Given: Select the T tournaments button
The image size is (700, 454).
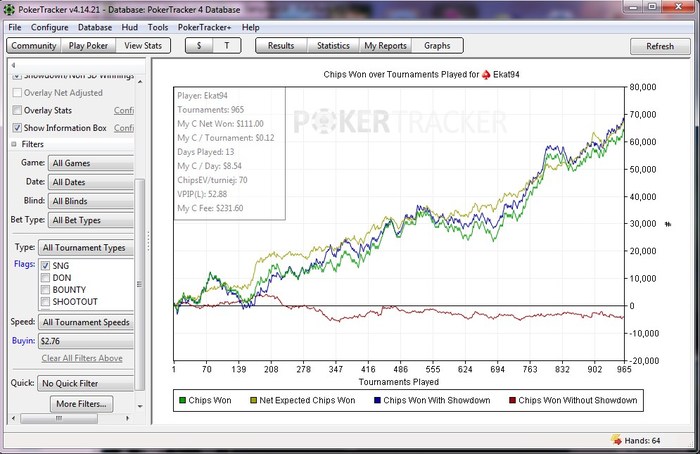Looking at the screenshot, I should click(x=227, y=46).
